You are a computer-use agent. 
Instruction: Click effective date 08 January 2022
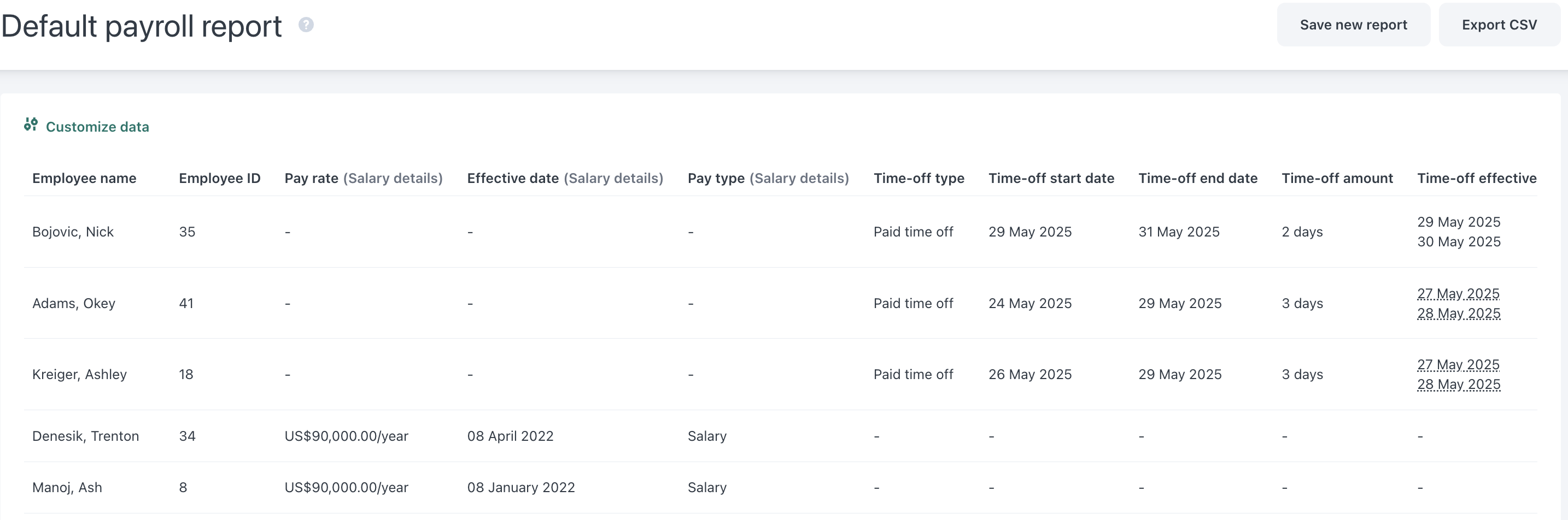[521, 487]
